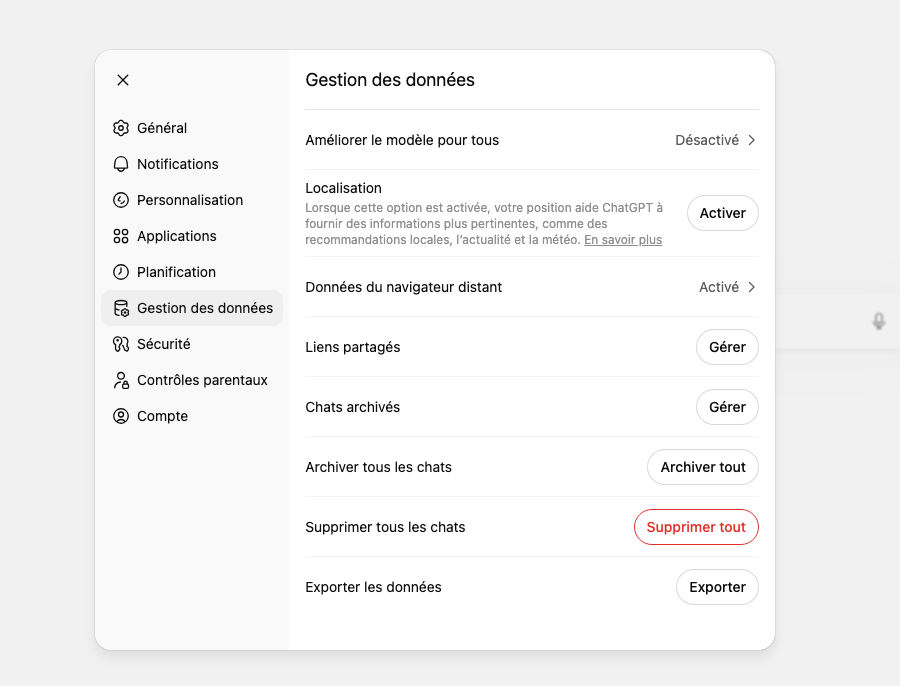Manage Liens partagés with Gérer button

click(x=727, y=347)
